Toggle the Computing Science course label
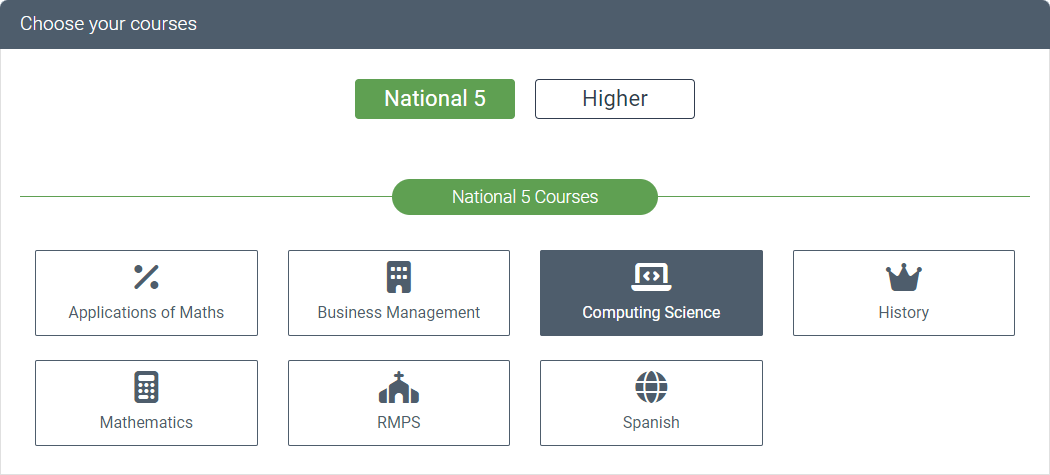The height and width of the screenshot is (475, 1050). tap(651, 312)
